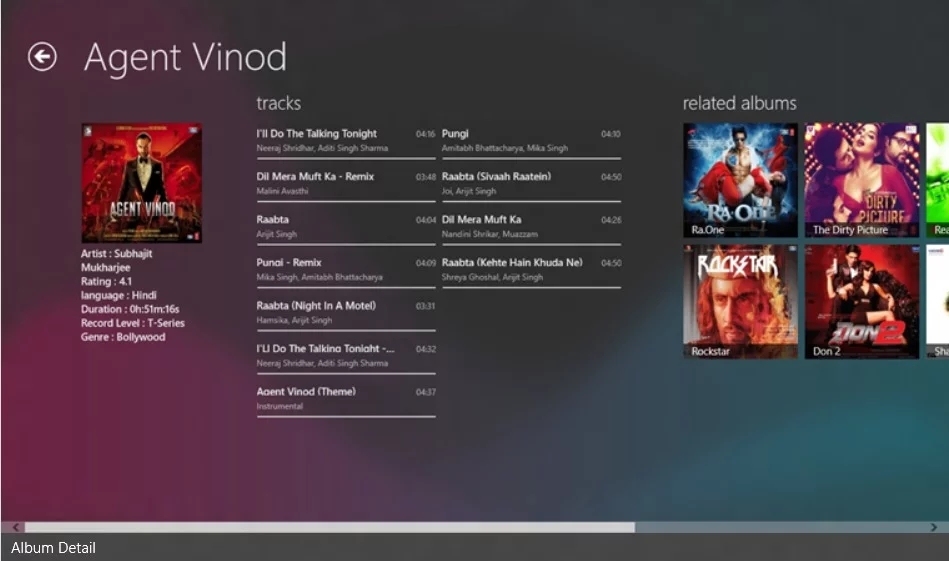
Task: Play Dil Mera Muft Ka 04:26 track
Action: coord(531,227)
